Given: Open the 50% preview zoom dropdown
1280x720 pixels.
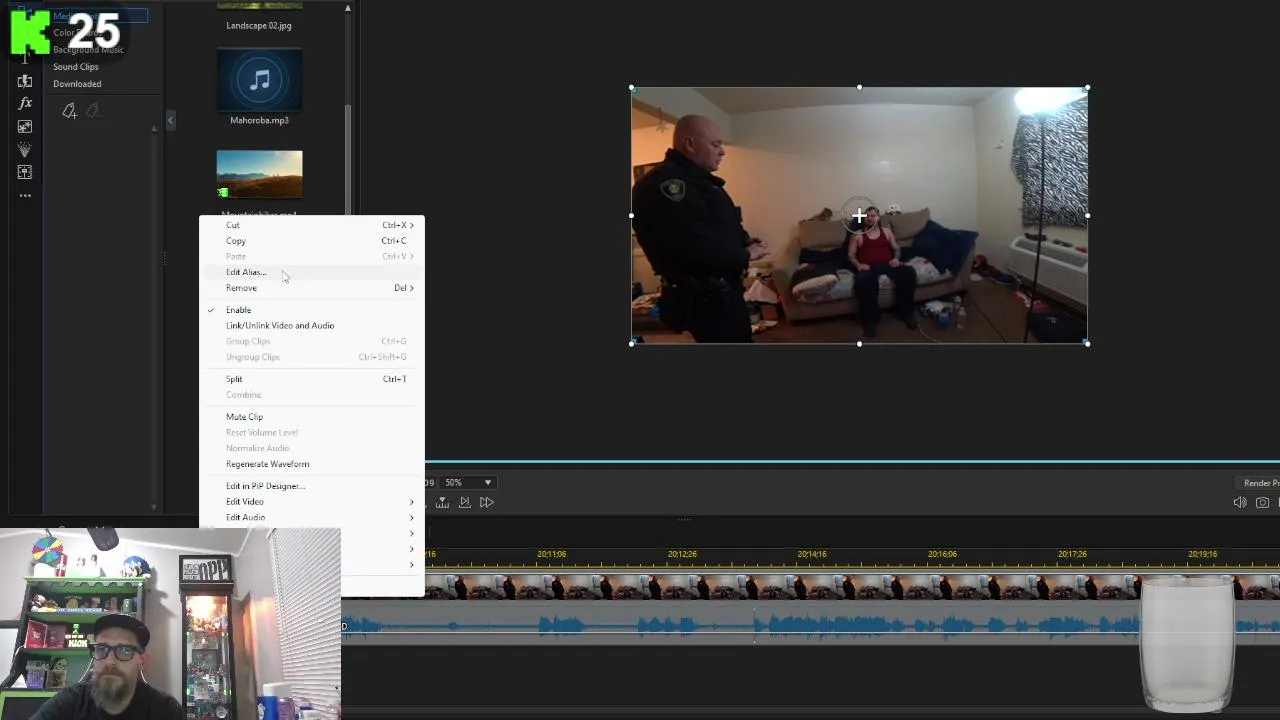Looking at the screenshot, I should click(468, 482).
